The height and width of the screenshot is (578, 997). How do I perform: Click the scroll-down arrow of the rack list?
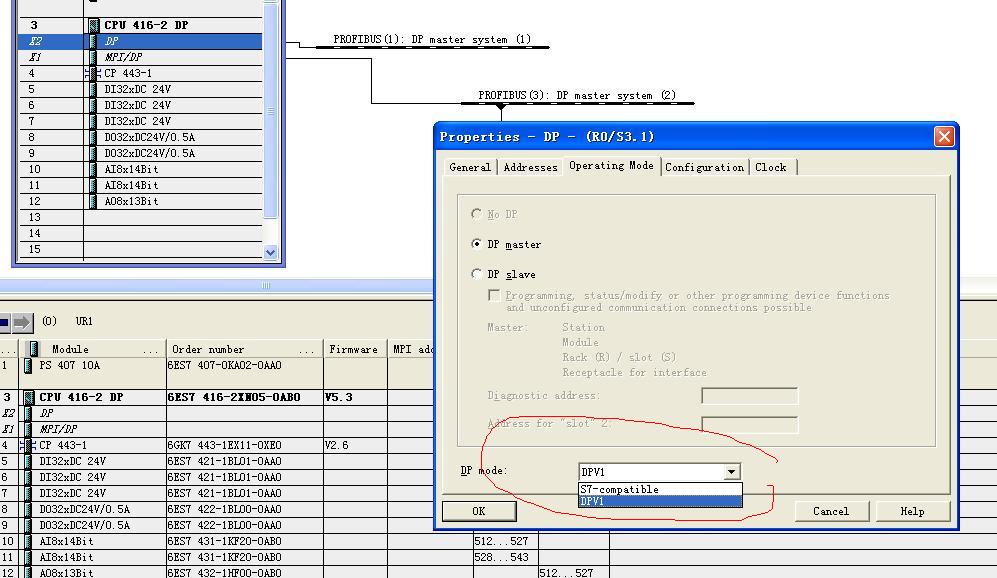[x=270, y=252]
